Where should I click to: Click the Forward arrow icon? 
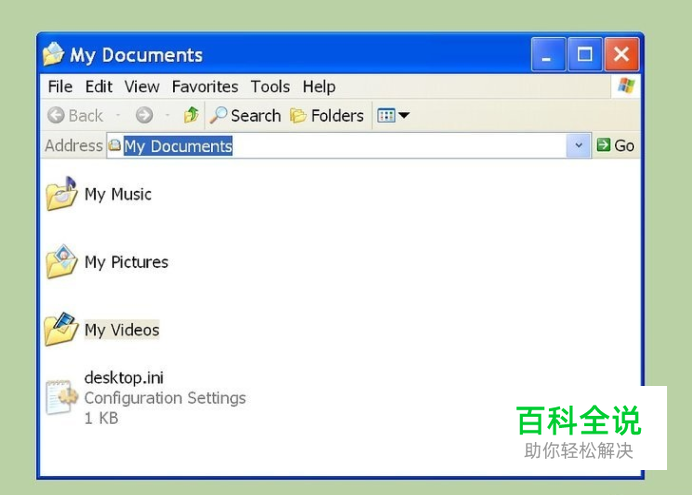(x=144, y=116)
